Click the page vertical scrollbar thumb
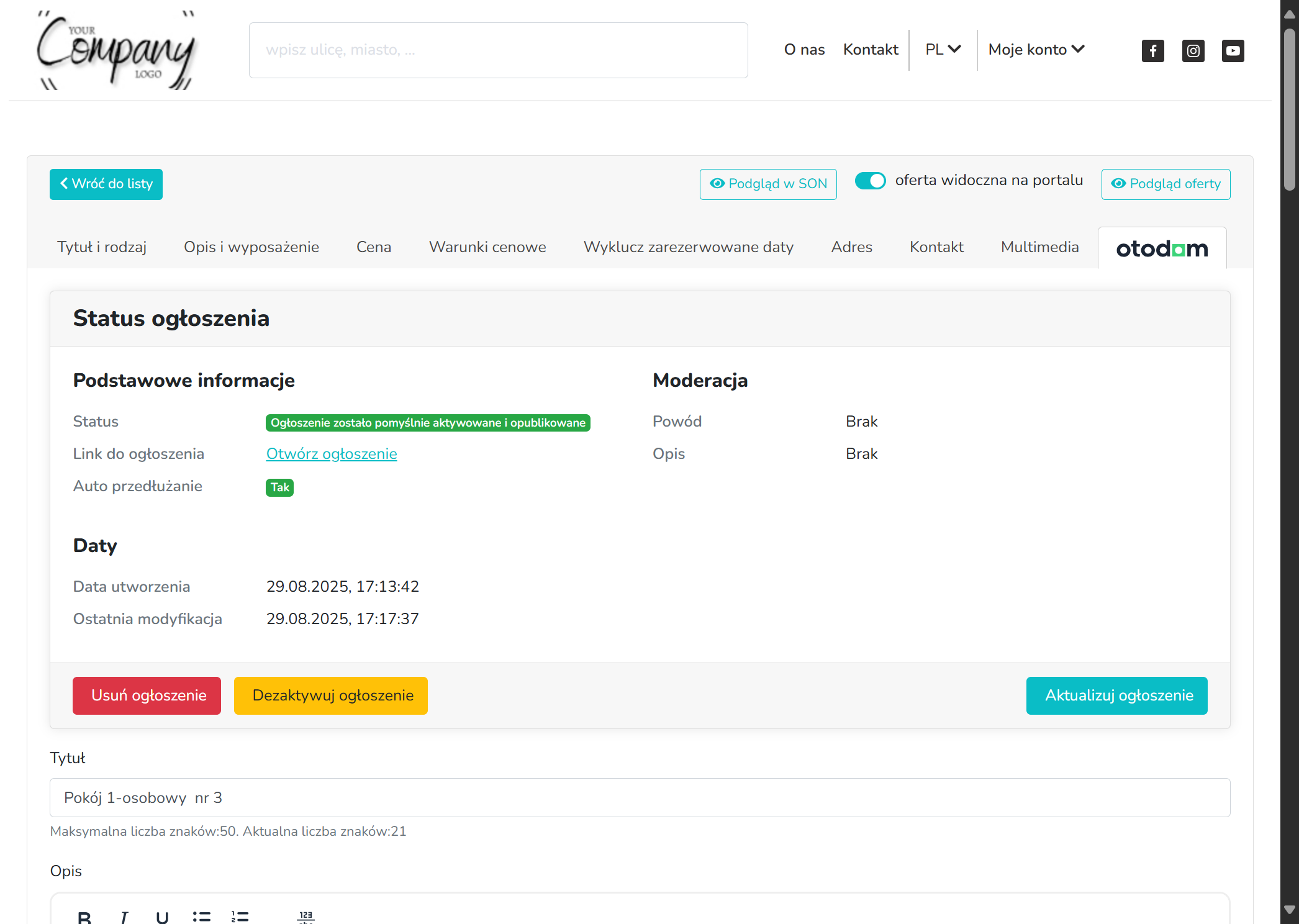 (x=1290, y=109)
